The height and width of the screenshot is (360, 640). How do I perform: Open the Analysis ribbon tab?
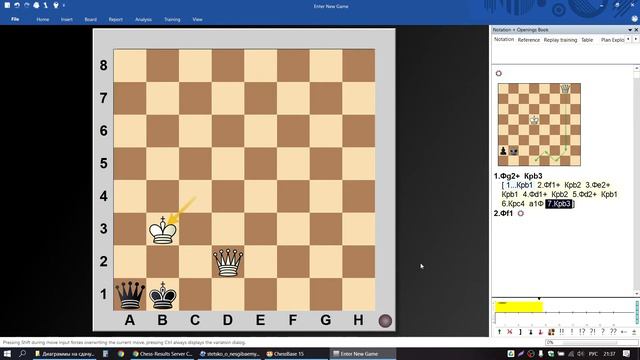tap(143, 19)
